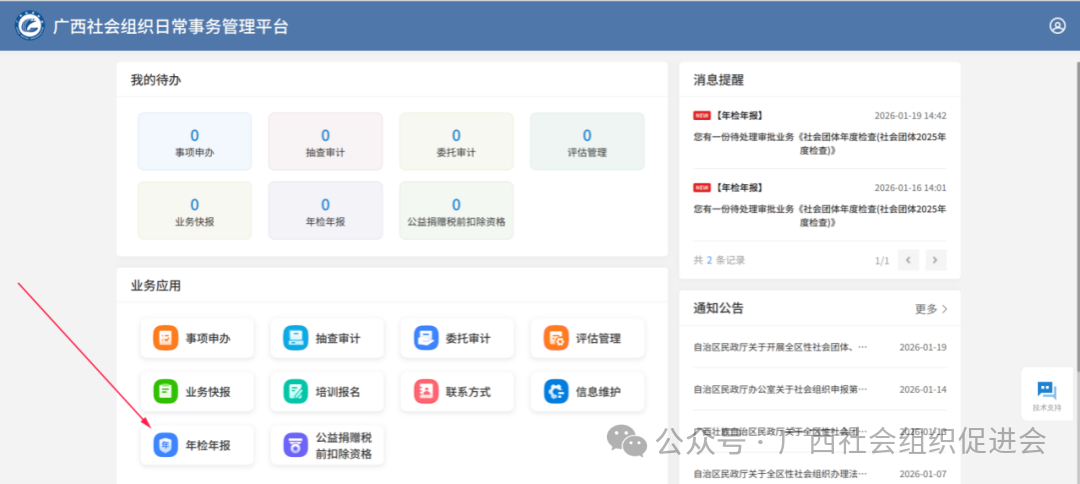Open 公益捐赠税前扣除资格 application icon

296,445
